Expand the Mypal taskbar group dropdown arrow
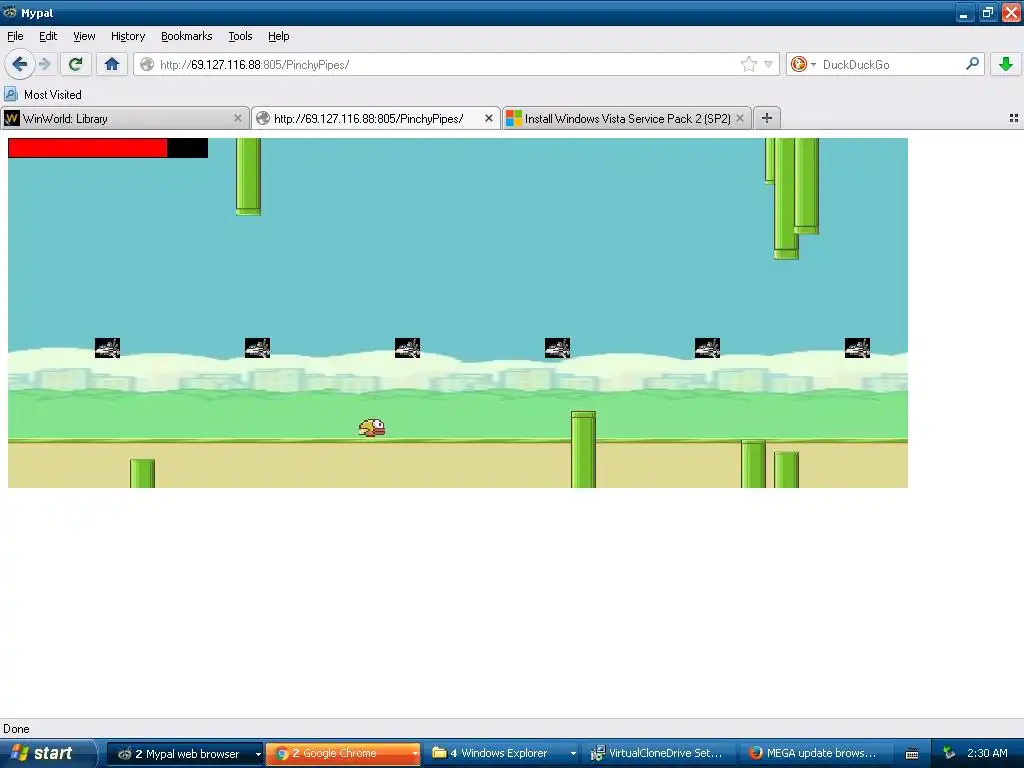 (x=258, y=754)
